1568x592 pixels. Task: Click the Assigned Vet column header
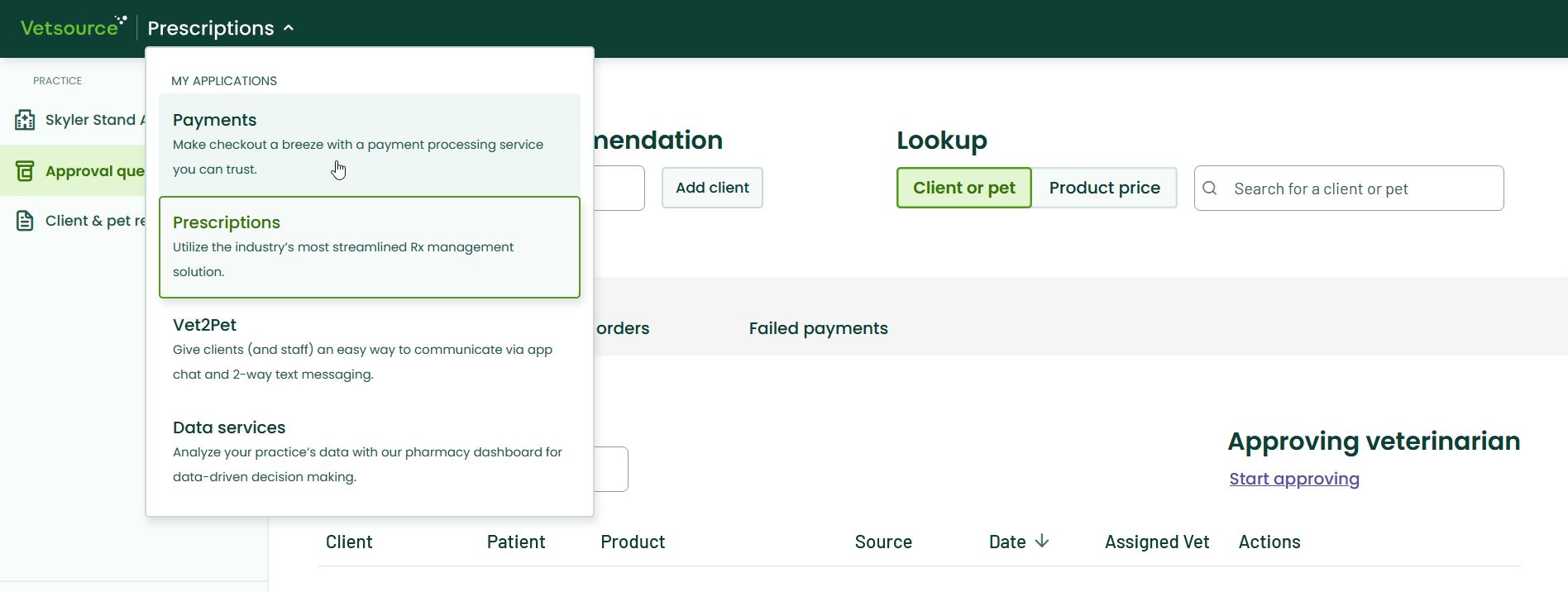click(x=1157, y=542)
